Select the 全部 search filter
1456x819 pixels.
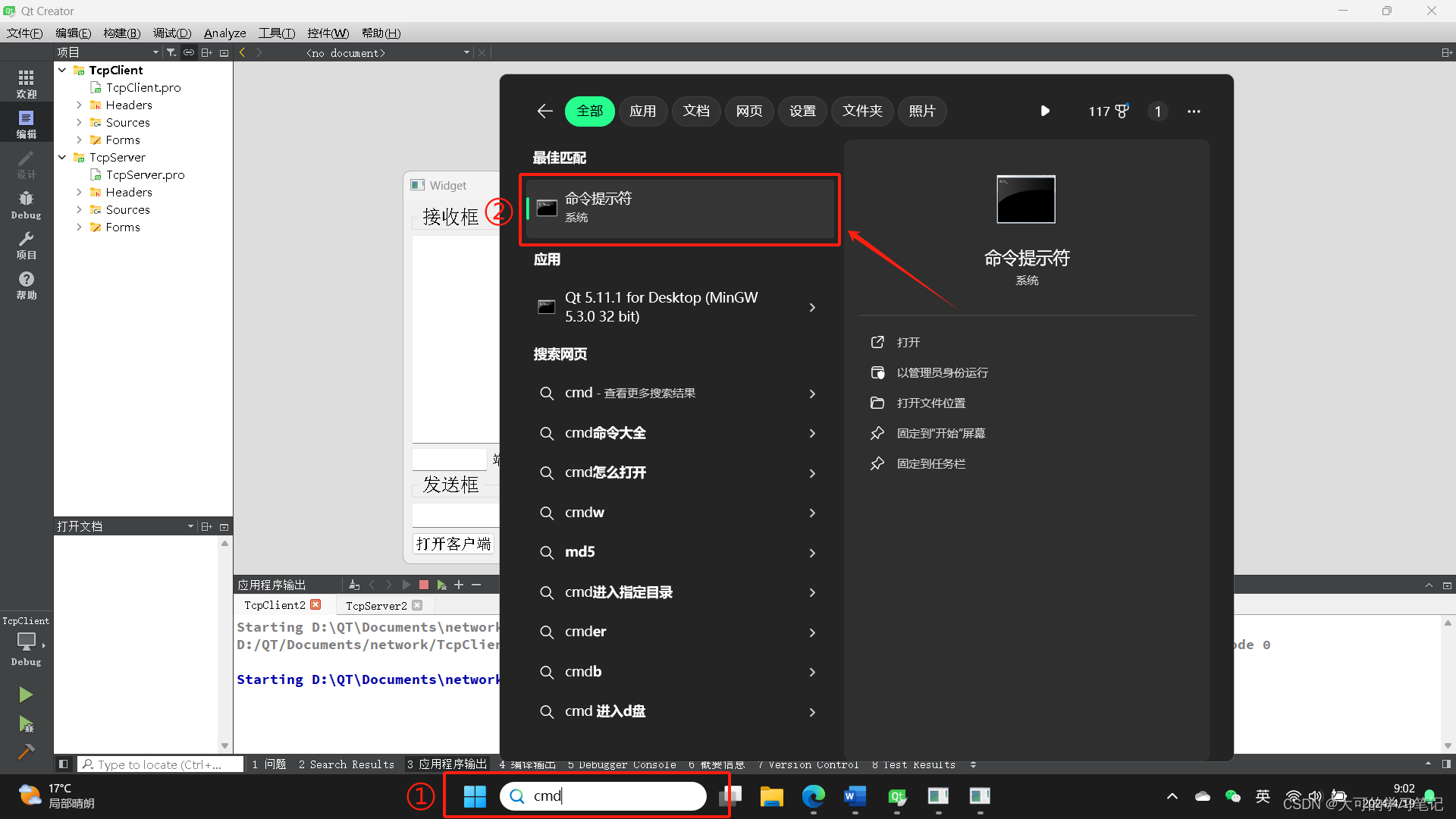[589, 111]
